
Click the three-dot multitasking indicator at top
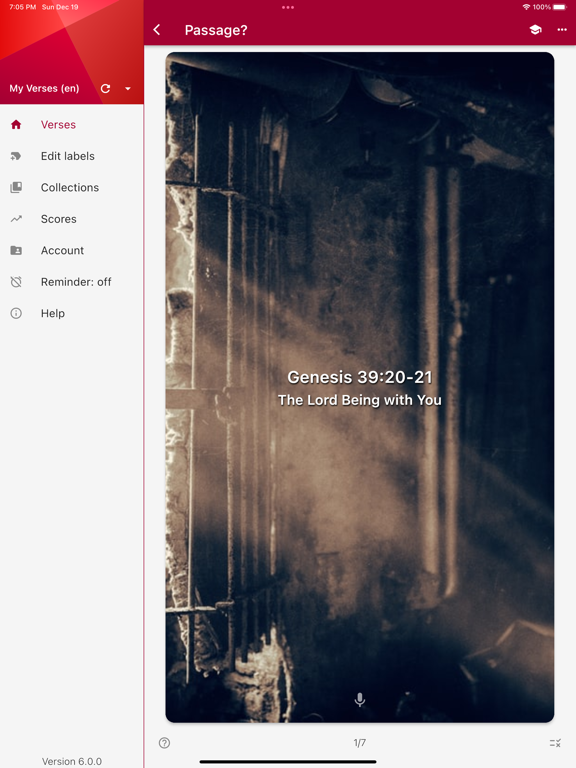(288, 7)
